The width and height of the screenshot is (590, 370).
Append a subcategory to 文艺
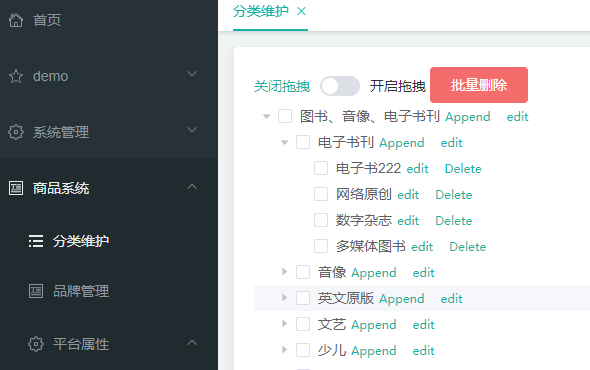374,325
